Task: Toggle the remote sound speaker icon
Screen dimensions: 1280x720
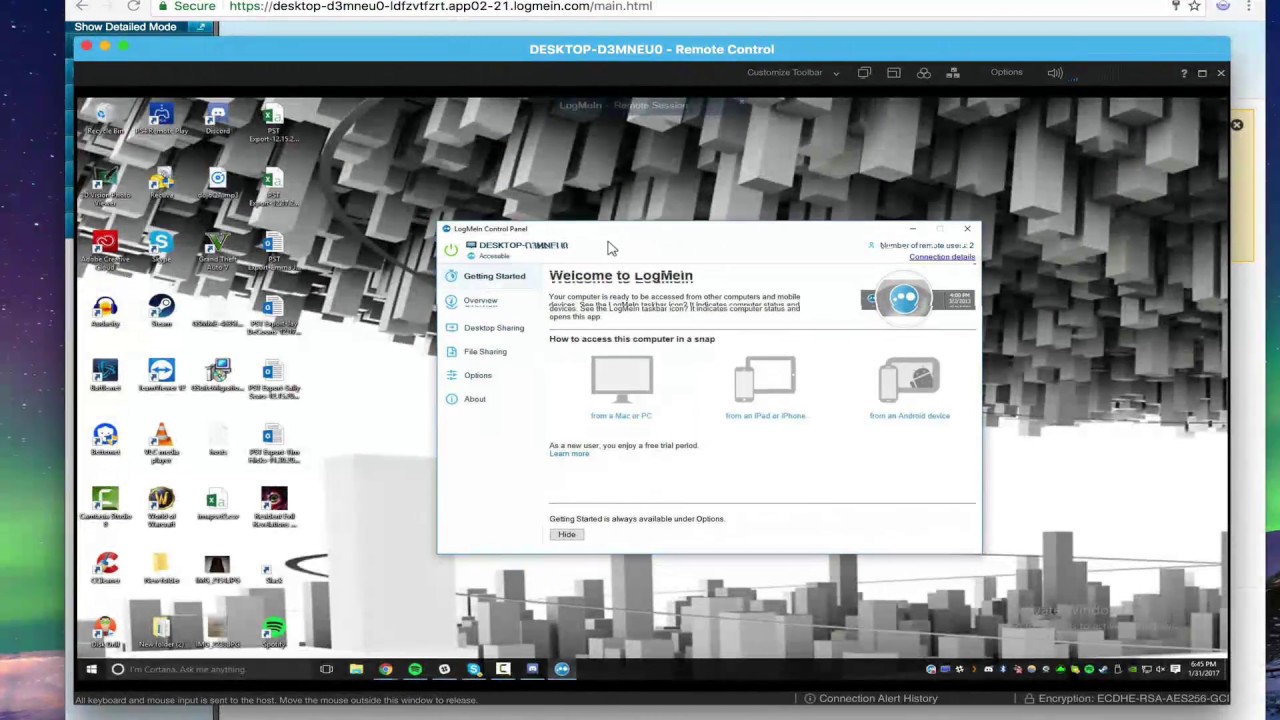Action: [x=1054, y=72]
